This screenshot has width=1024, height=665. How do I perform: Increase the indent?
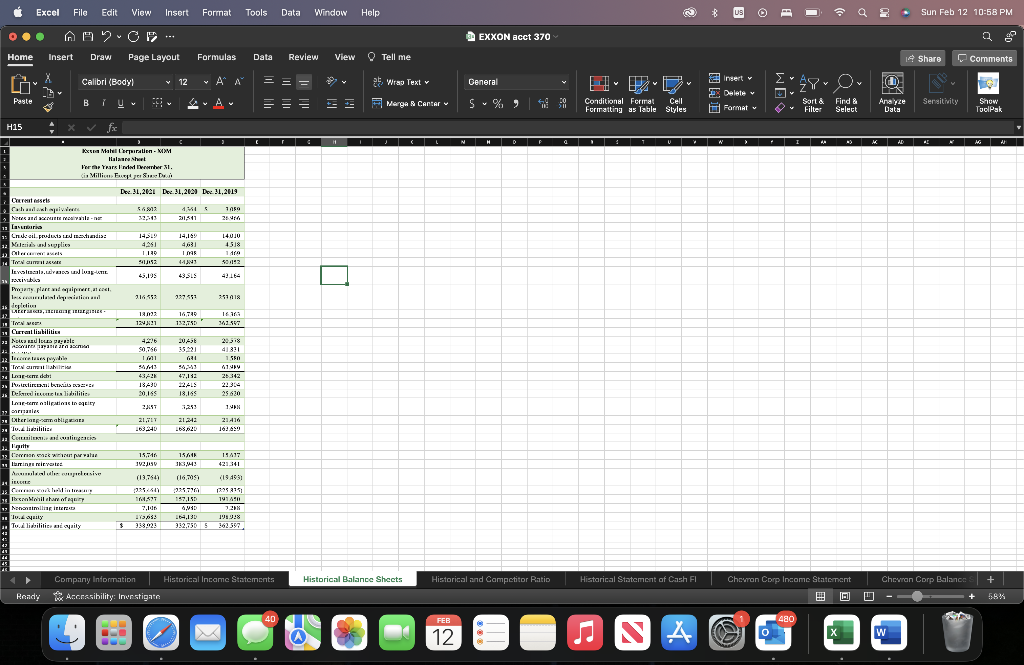[349, 103]
